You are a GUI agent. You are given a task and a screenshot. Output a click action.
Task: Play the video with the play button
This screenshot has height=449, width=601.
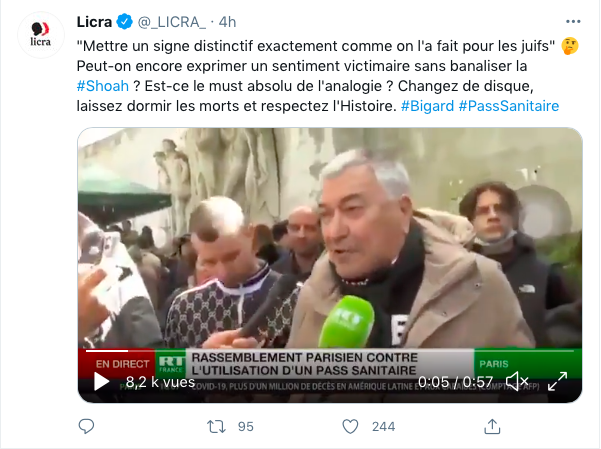click(x=102, y=382)
